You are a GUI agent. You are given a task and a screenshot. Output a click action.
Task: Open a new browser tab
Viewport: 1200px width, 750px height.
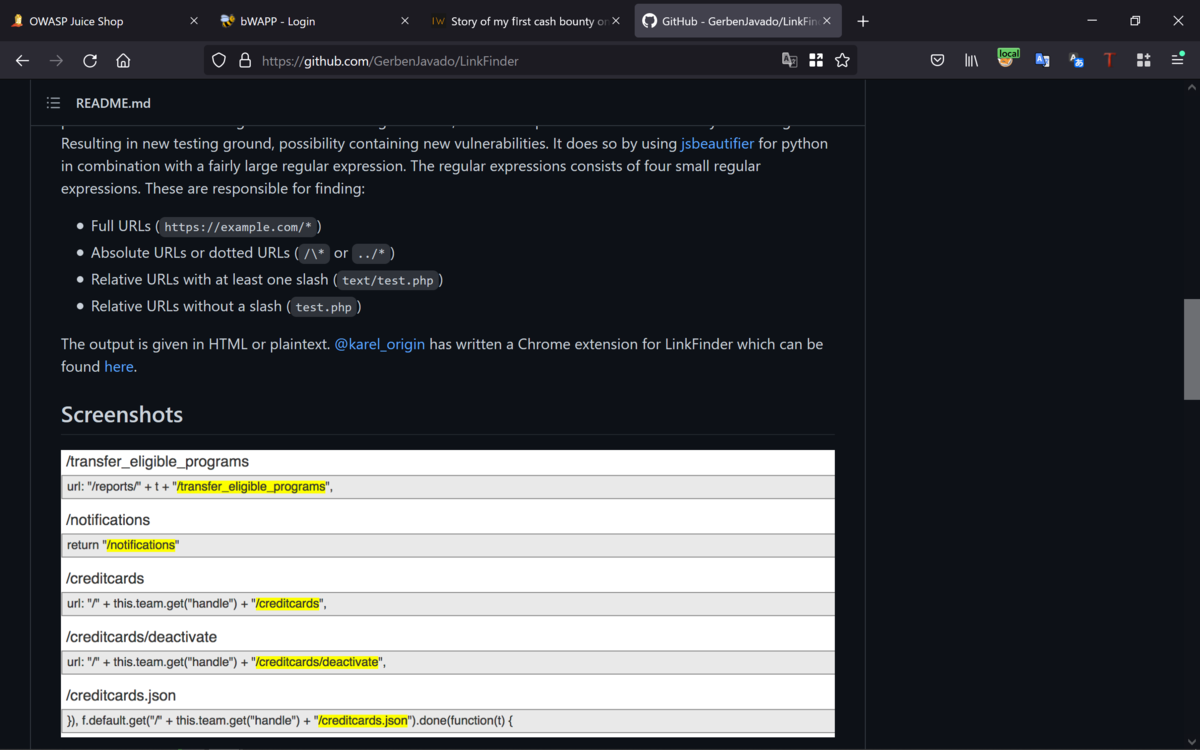[x=863, y=21]
